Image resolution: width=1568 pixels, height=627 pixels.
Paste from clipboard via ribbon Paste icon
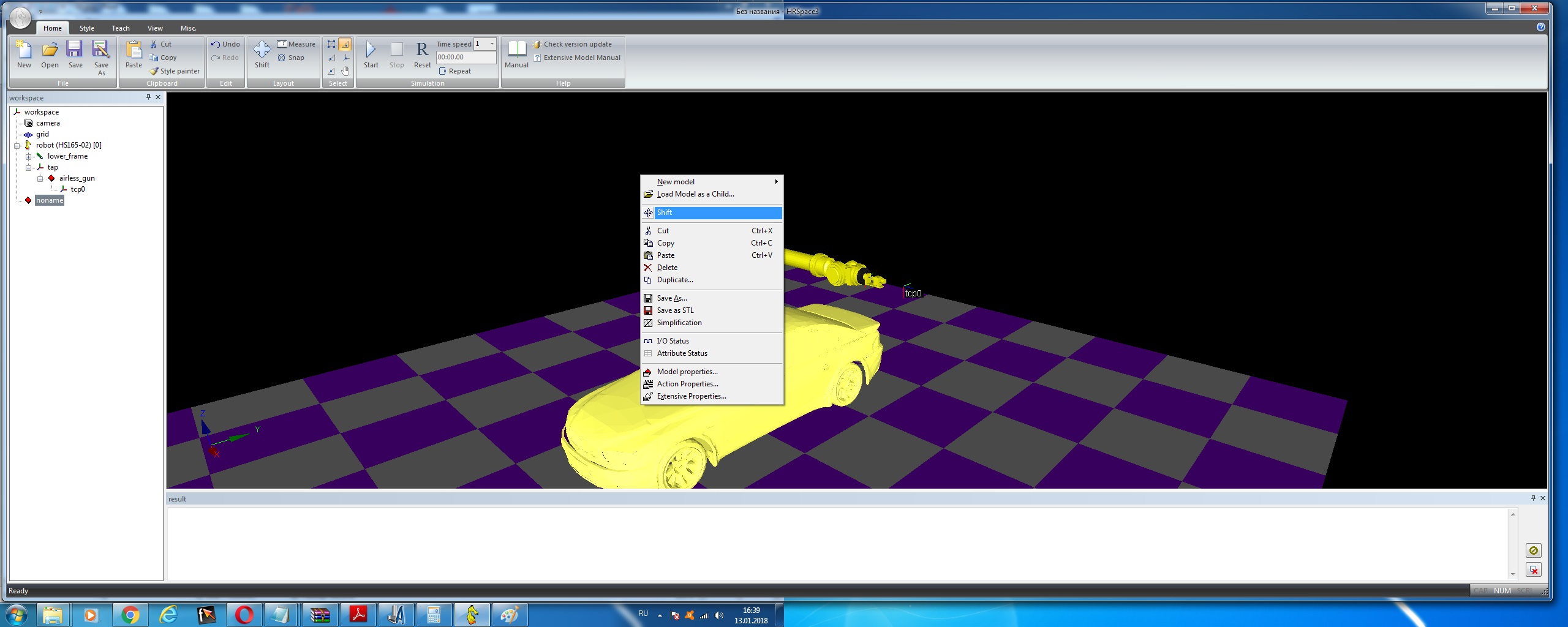click(x=134, y=54)
